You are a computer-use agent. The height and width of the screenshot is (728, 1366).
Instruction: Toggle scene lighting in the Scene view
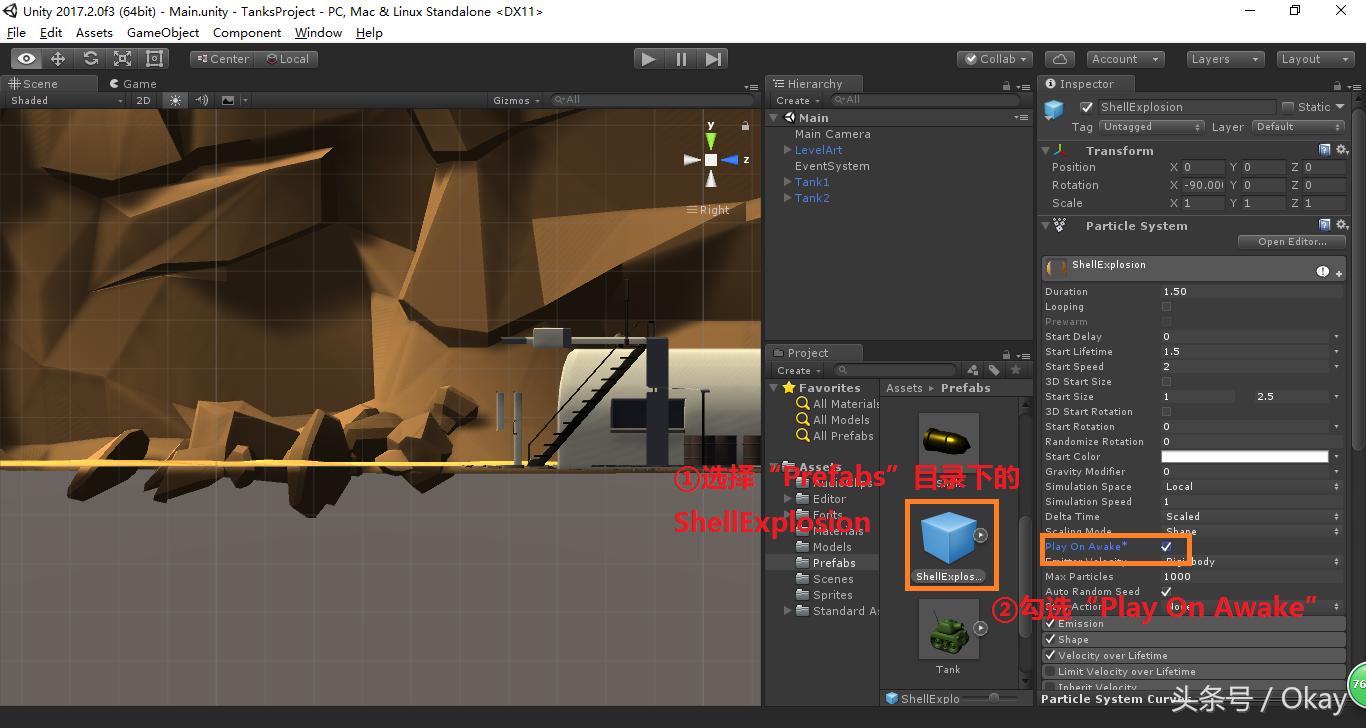(175, 100)
